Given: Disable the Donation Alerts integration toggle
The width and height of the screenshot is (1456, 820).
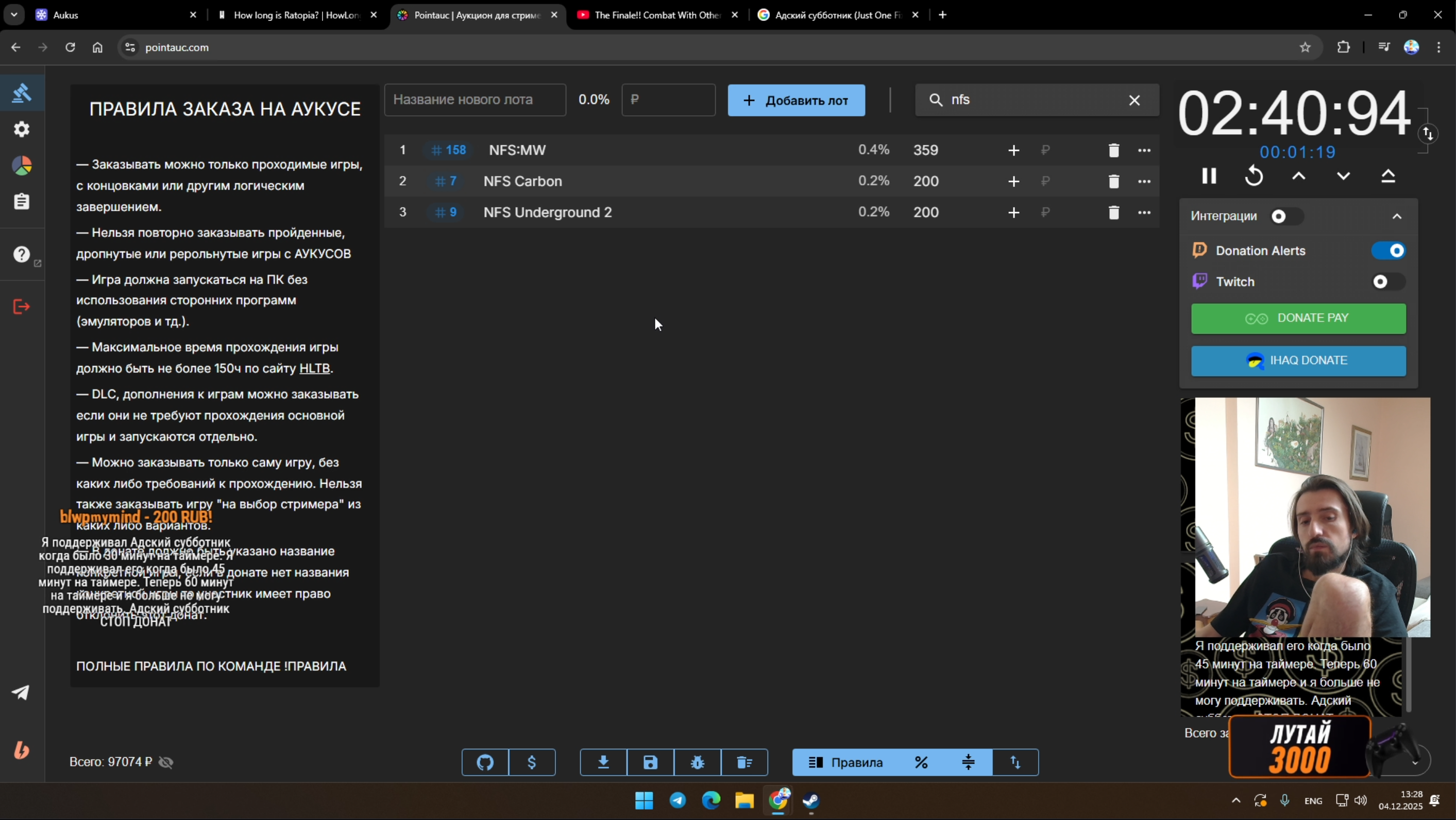Looking at the screenshot, I should click(x=1389, y=251).
